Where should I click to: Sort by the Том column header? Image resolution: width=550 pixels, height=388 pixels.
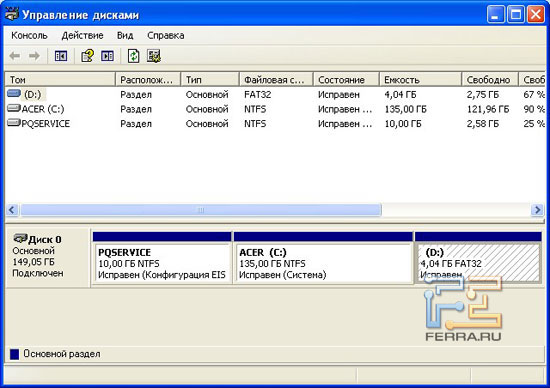point(60,80)
